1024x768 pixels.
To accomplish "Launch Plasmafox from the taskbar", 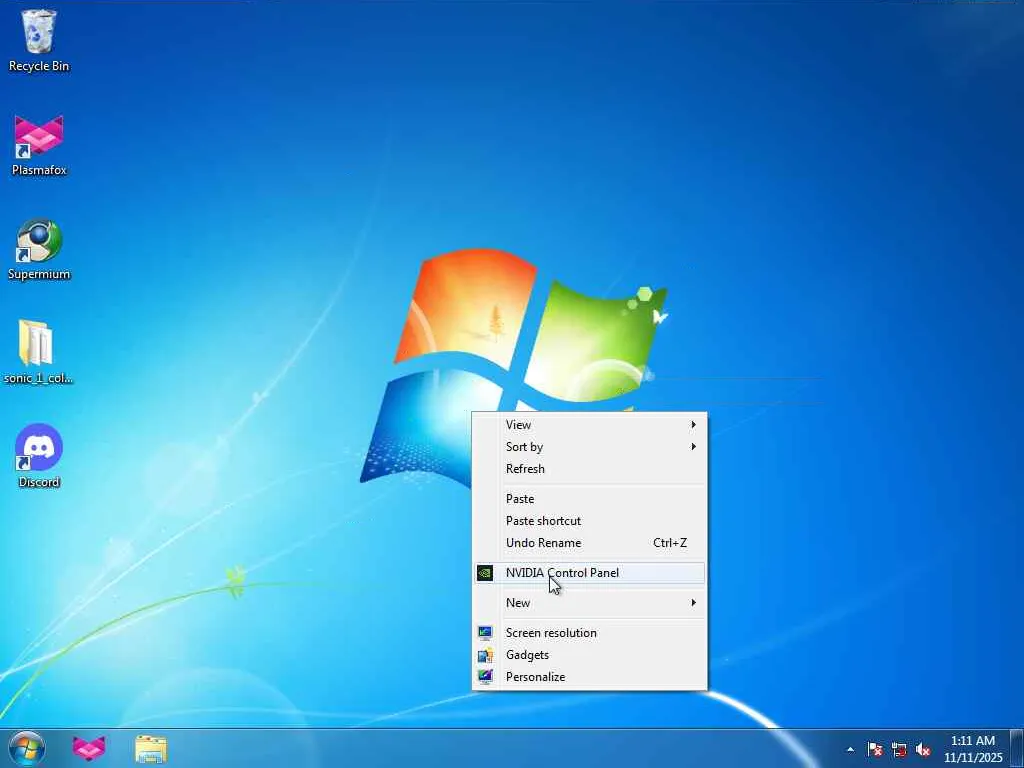I will coord(89,748).
